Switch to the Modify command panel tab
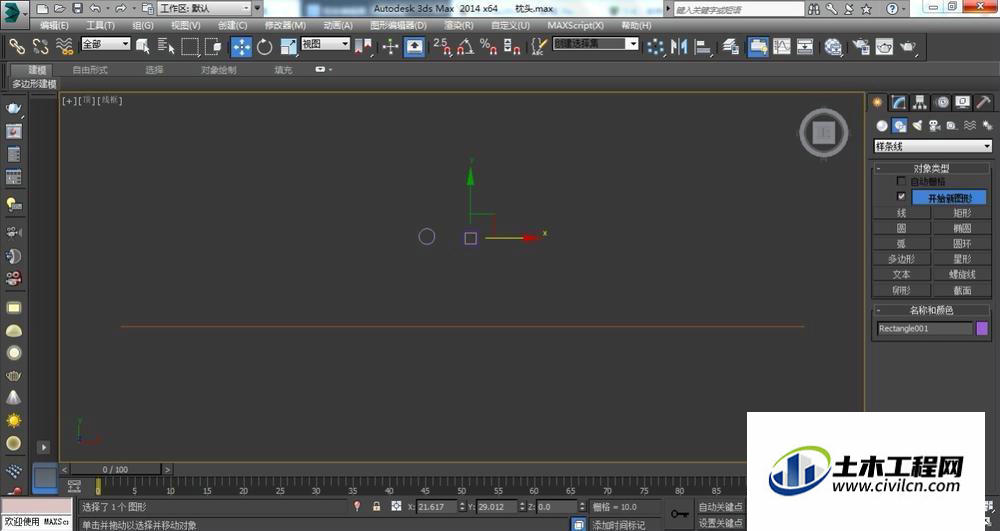This screenshot has height=531, width=1000. pos(899,102)
